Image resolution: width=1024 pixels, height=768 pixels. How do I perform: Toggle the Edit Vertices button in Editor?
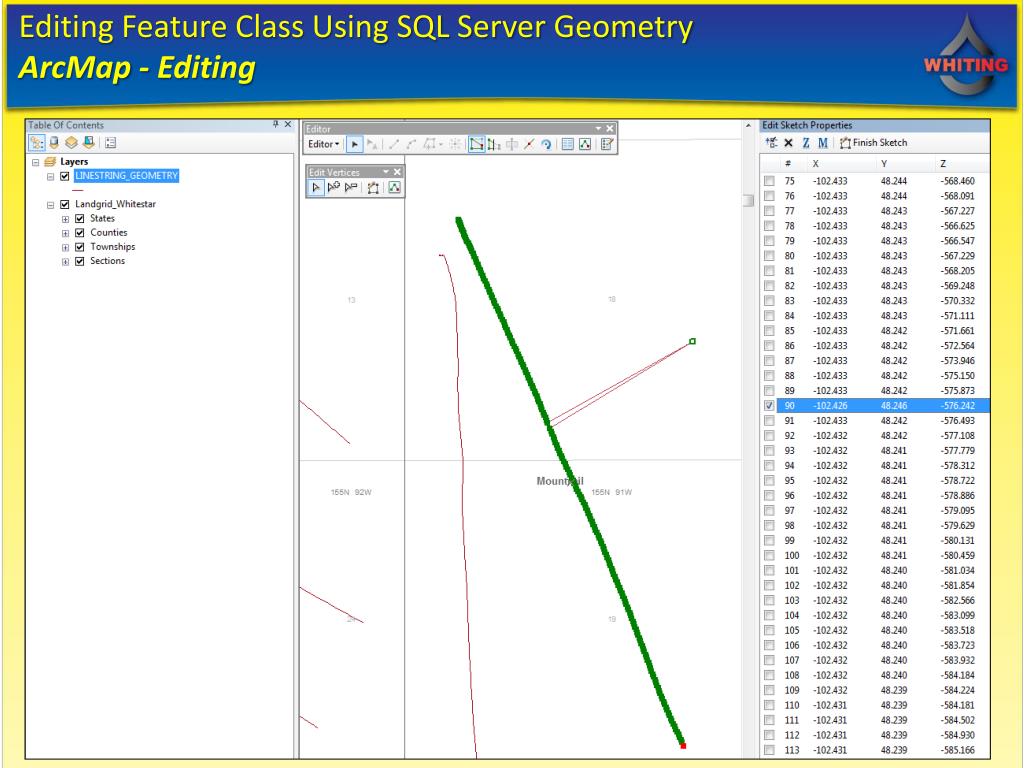click(x=477, y=144)
